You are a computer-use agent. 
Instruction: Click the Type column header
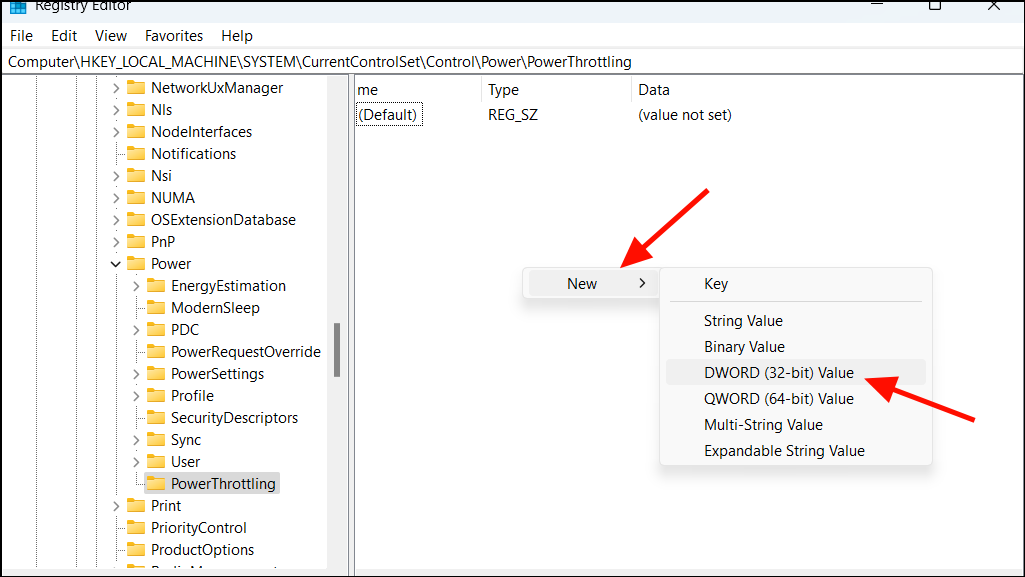click(x=556, y=90)
